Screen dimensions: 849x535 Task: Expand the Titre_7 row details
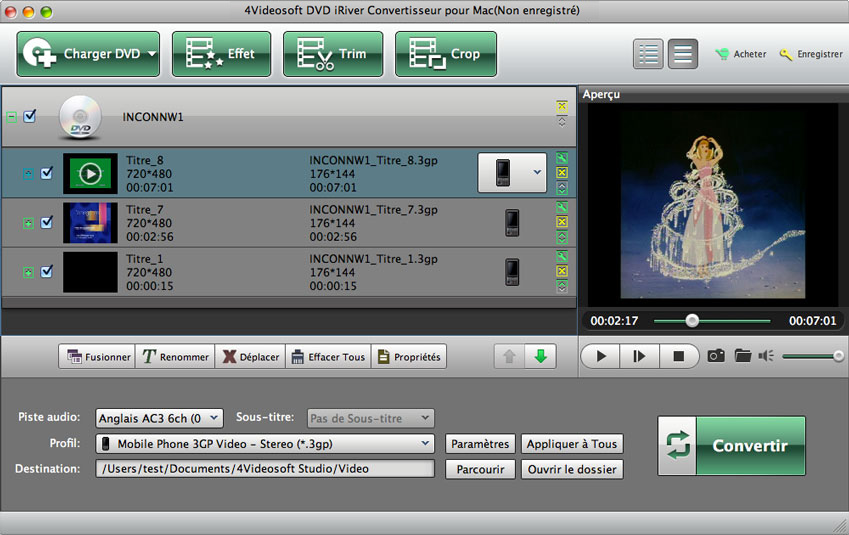coord(29,223)
